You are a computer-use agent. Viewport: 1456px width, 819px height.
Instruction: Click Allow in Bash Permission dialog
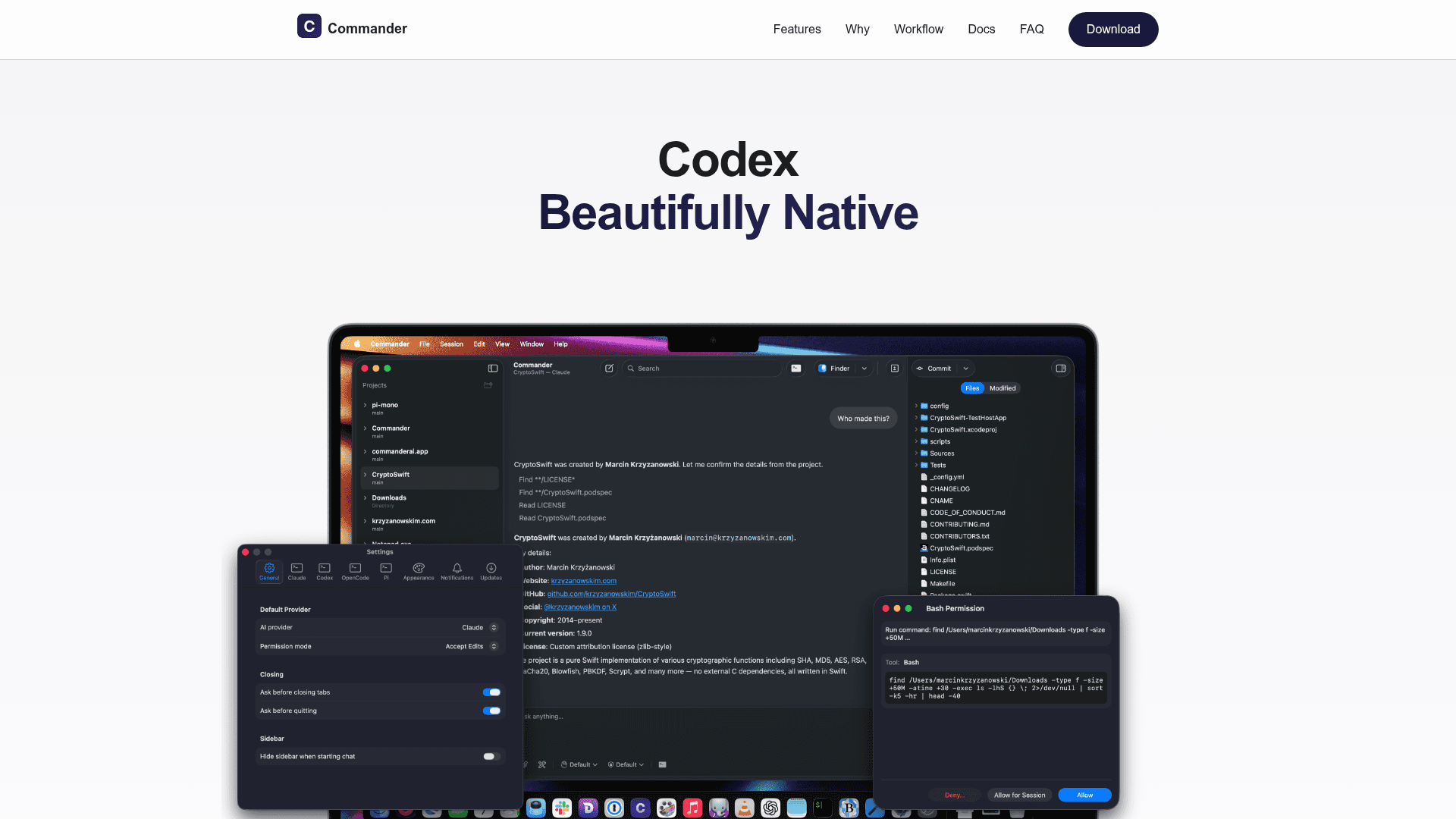click(x=1084, y=795)
